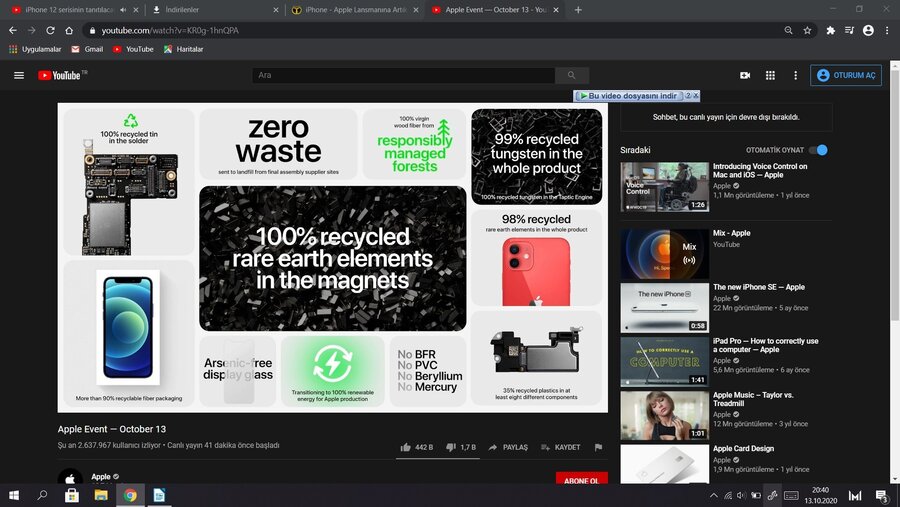Open a new Chrome tab
900x507 pixels.
point(578,10)
